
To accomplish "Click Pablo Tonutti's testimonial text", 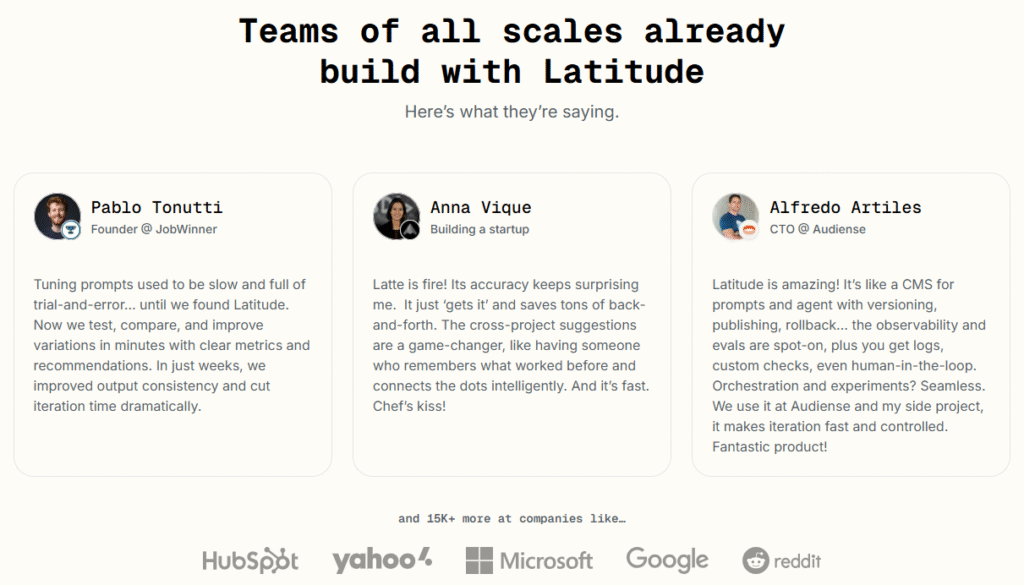I will 172,345.
